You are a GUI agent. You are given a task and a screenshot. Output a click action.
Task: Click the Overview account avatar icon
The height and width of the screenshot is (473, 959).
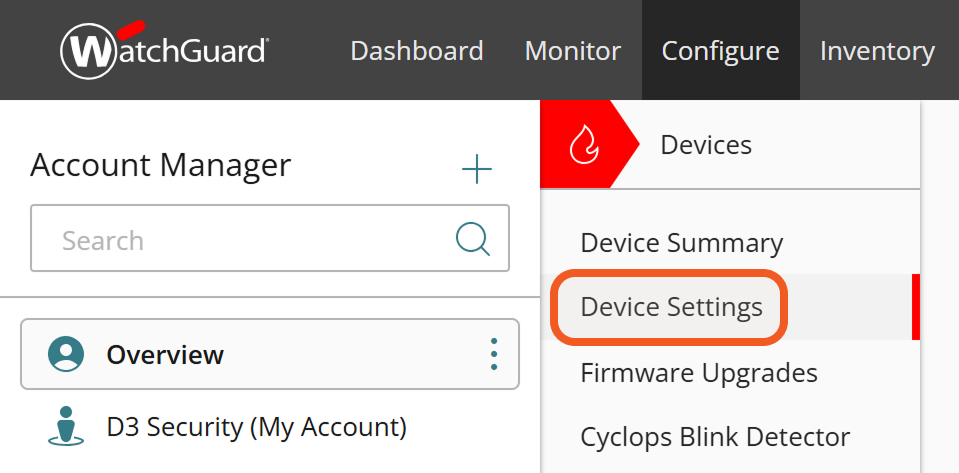66,354
